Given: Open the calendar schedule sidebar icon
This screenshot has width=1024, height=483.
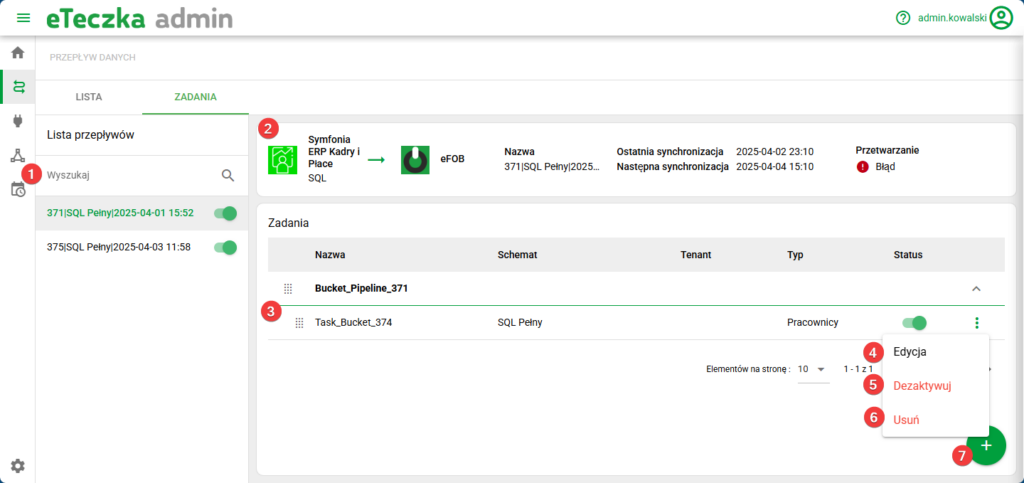Looking at the screenshot, I should tap(17, 189).
